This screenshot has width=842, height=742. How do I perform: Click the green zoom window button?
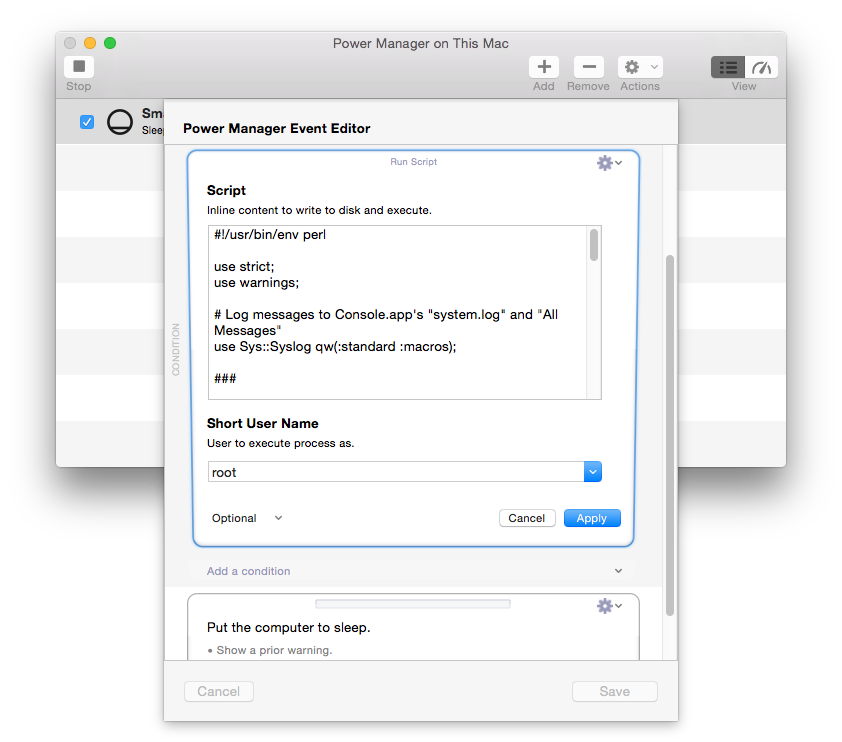click(110, 43)
